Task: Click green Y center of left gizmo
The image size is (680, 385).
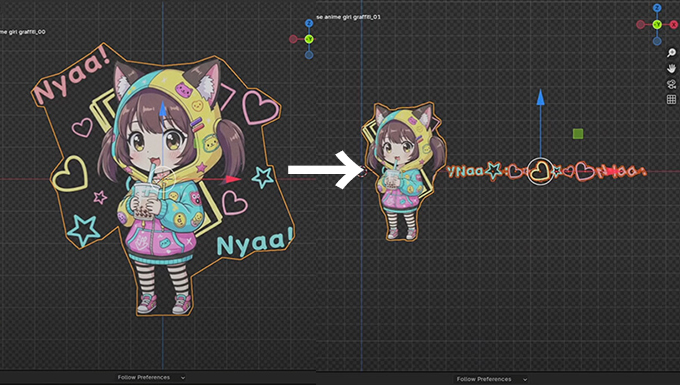Action: [309, 39]
